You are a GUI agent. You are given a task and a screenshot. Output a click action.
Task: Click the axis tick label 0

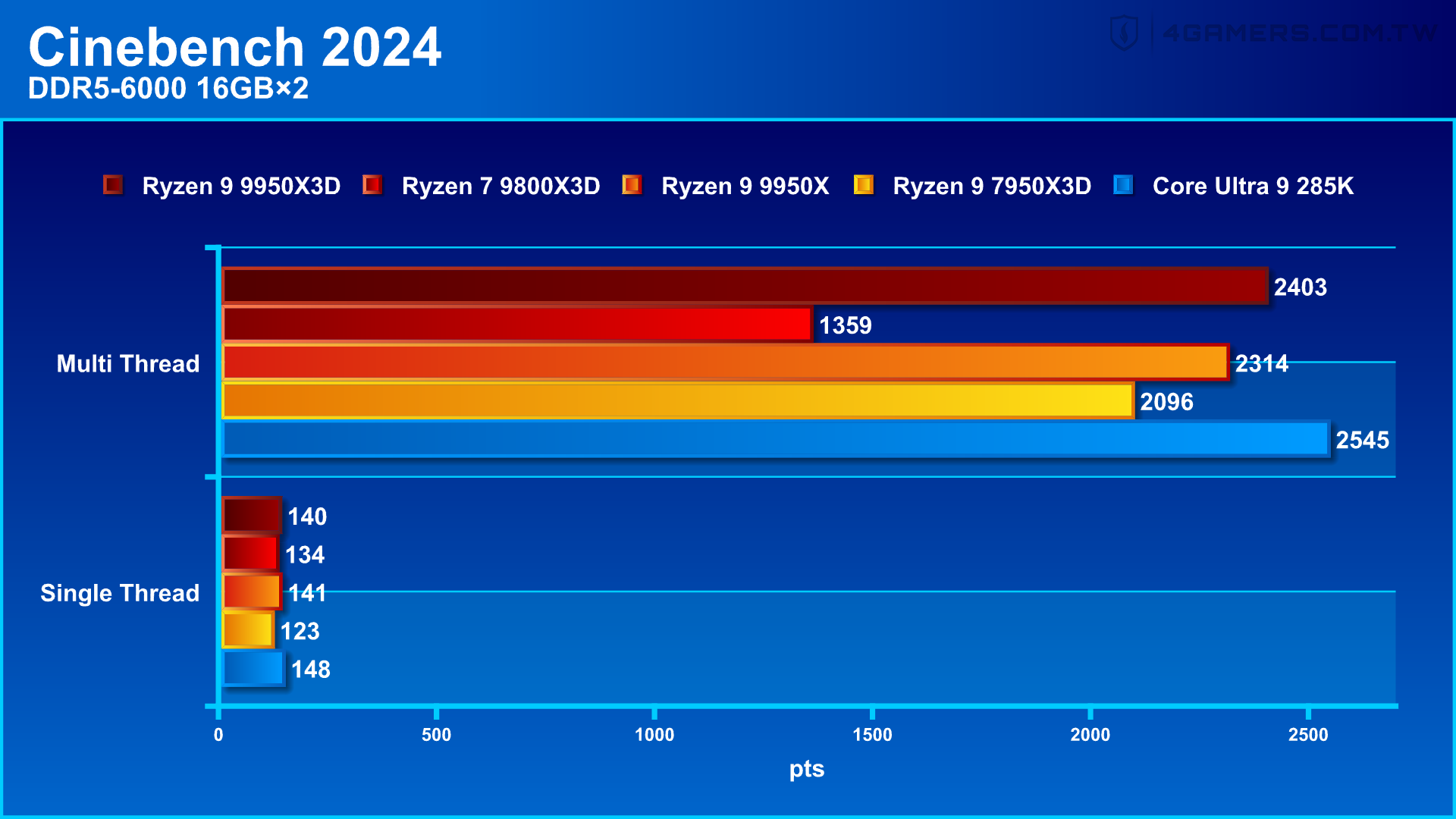pos(218,734)
